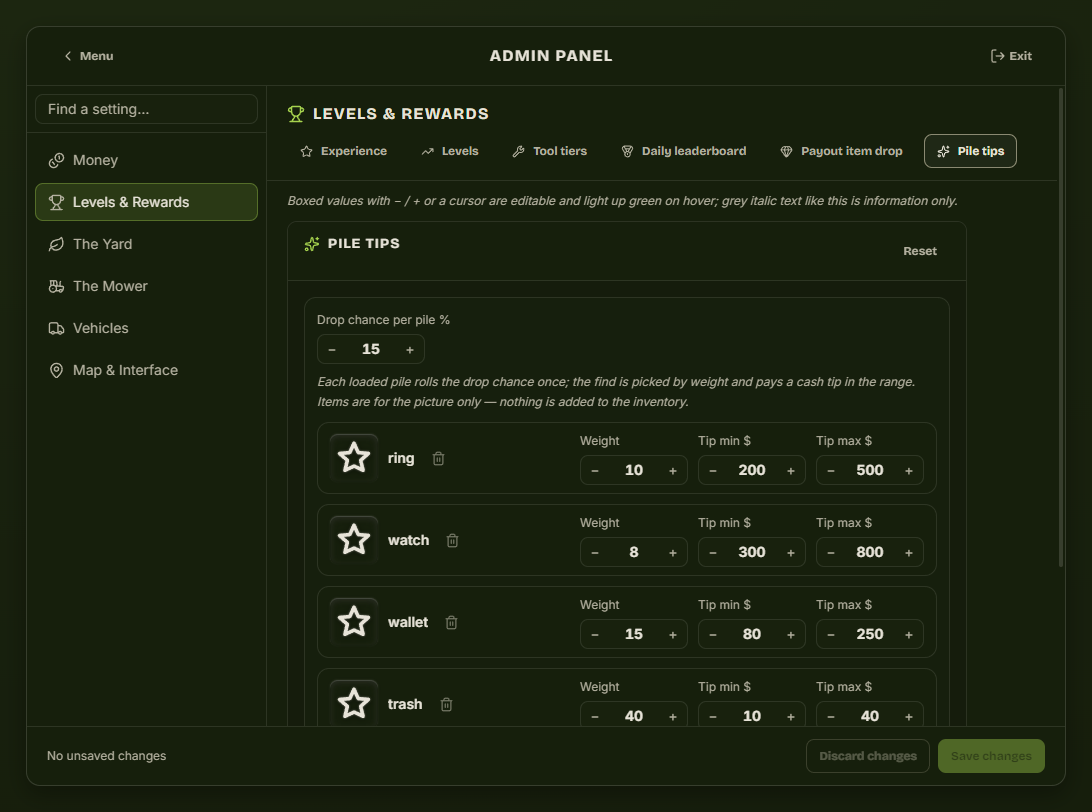Viewport: 1092px width, 812px height.
Task: Exit the admin panel
Action: tap(1011, 56)
